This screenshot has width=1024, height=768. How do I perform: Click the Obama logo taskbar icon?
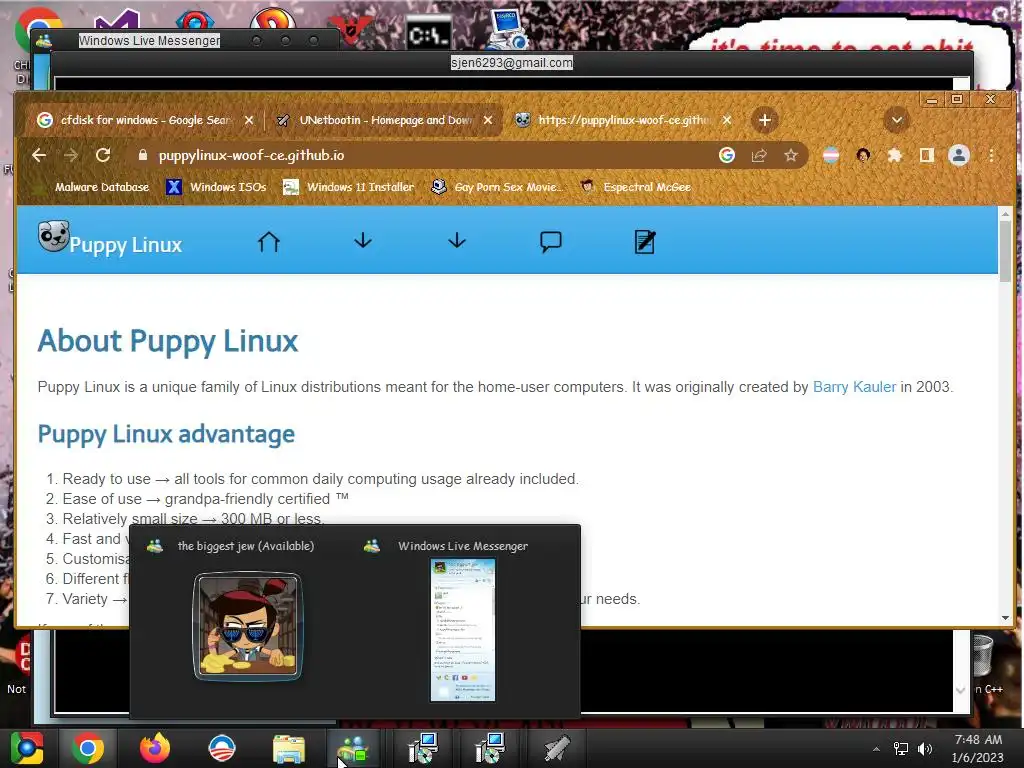pyautogui.click(x=221, y=748)
